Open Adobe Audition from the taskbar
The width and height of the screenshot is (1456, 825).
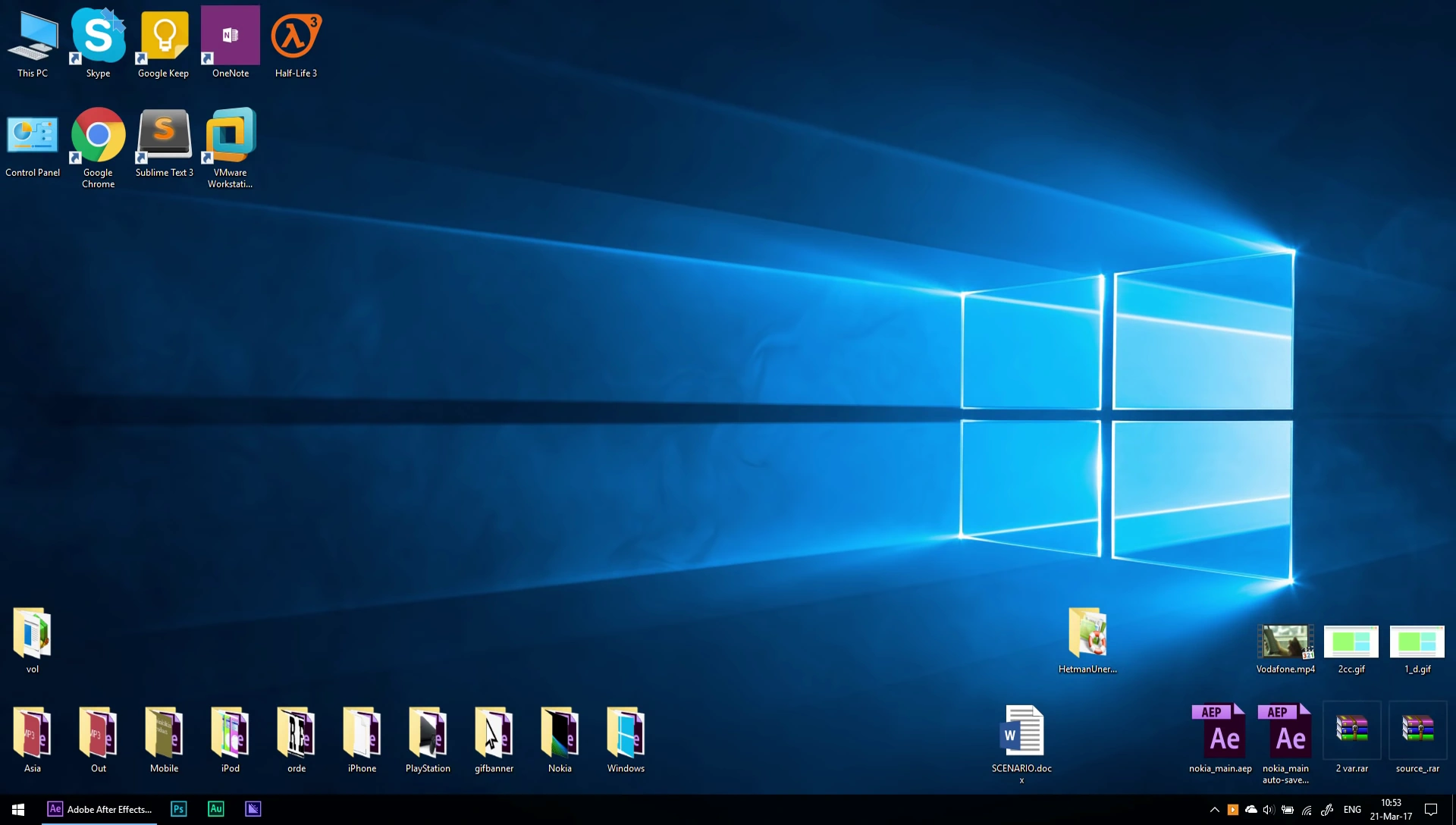pyautogui.click(x=216, y=809)
